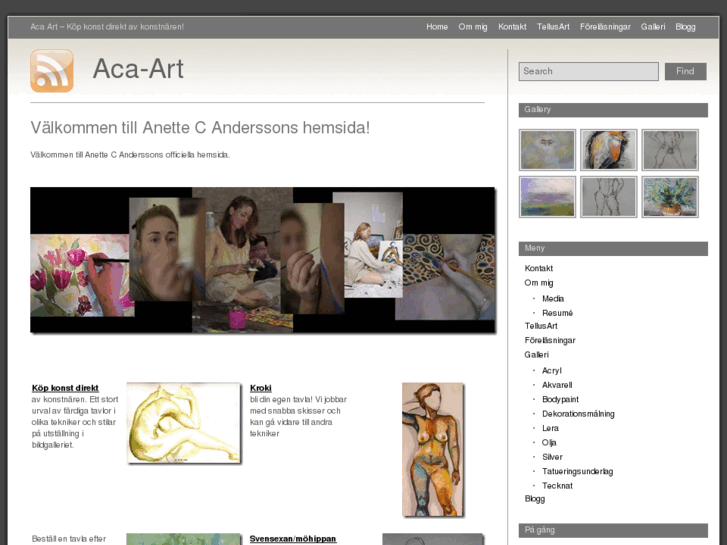Click the Kroki link
This screenshot has width=727, height=545.
[x=261, y=388]
